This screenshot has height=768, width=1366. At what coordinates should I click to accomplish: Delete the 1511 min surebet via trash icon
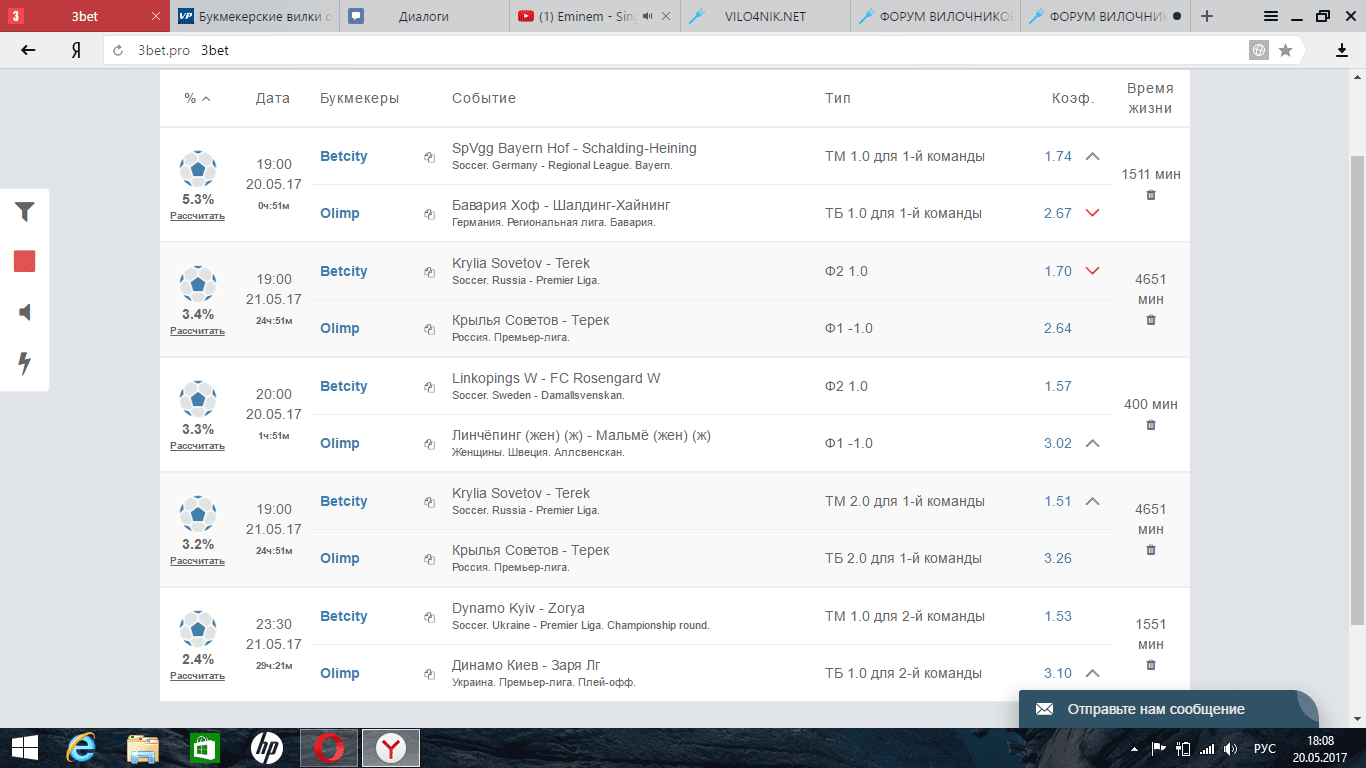click(x=1150, y=195)
